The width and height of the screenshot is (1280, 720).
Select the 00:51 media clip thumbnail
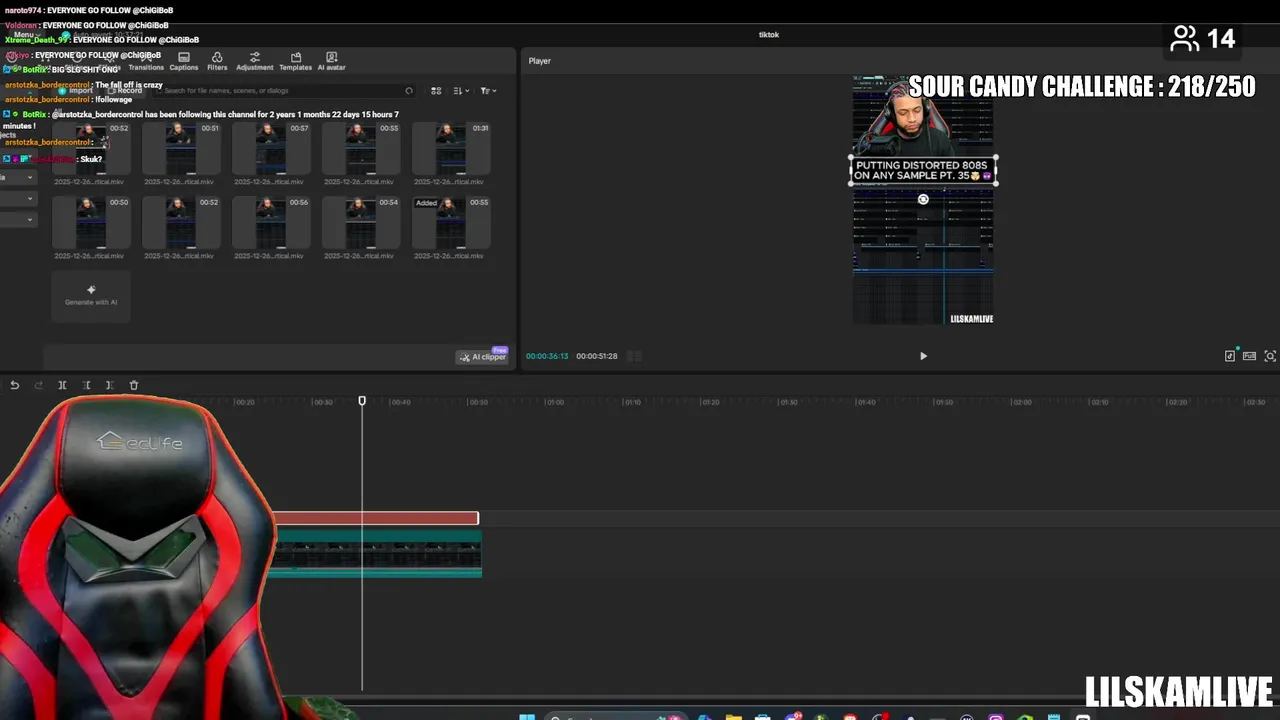tap(181, 148)
